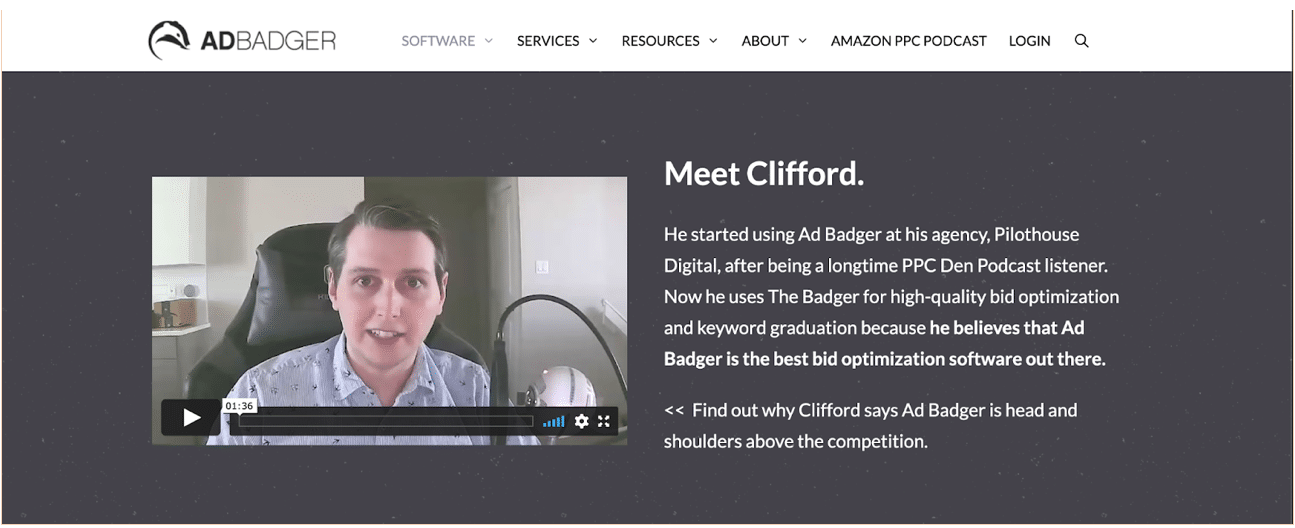Adjust volume using the blue bars icon
Image resolution: width=1295 pixels, height=528 pixels.
tap(554, 421)
